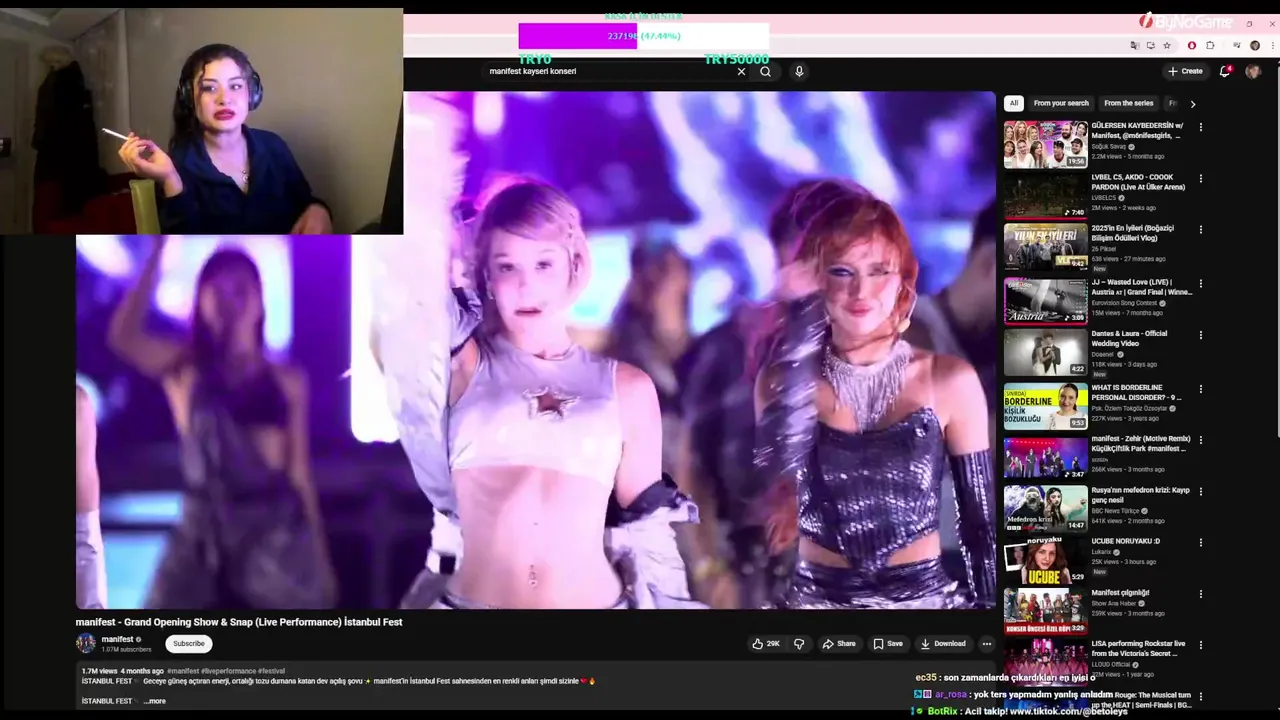The image size is (1280, 720).
Task: Open browser media controls icon
Action: (x=1237, y=45)
